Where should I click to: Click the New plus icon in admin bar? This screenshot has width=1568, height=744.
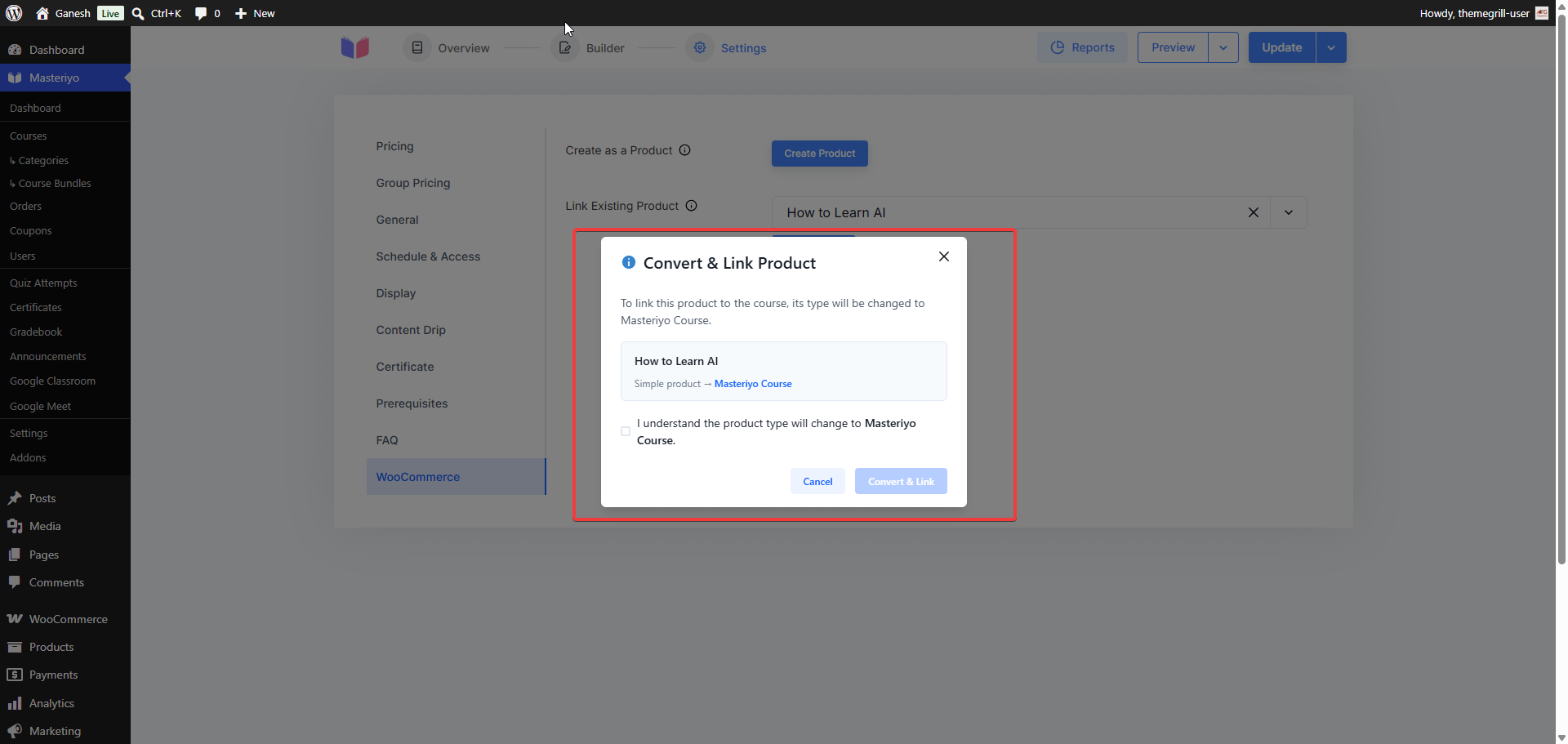241,13
